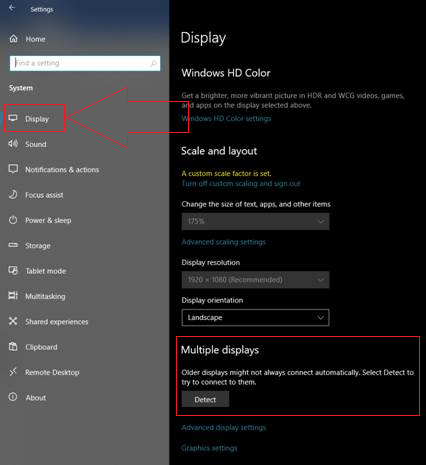Open the Multitasking section

pyautogui.click(x=45, y=296)
